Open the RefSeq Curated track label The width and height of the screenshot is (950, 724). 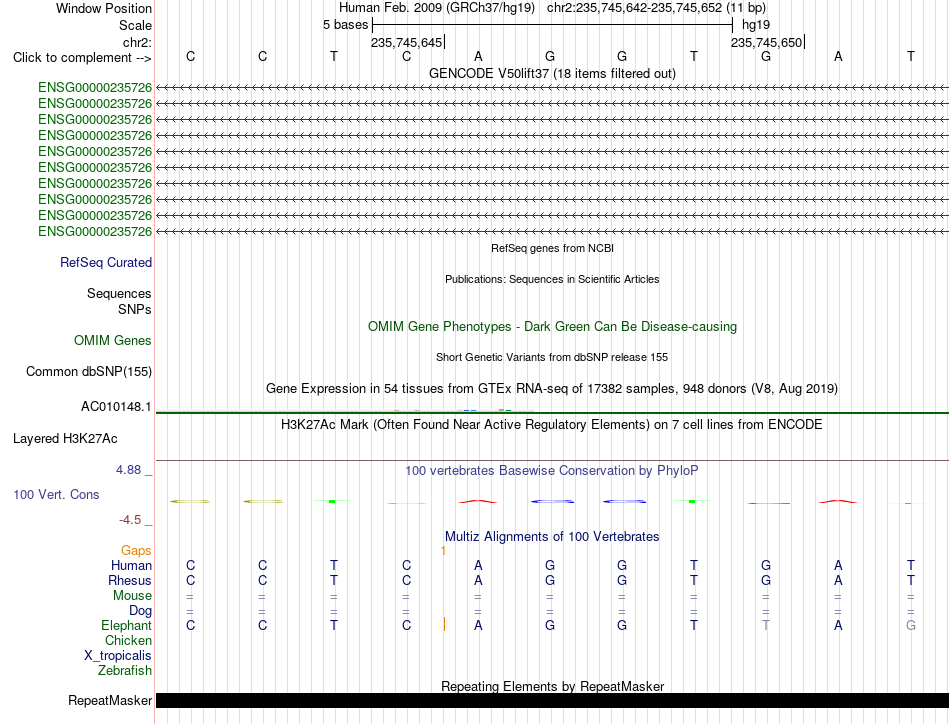pos(106,262)
